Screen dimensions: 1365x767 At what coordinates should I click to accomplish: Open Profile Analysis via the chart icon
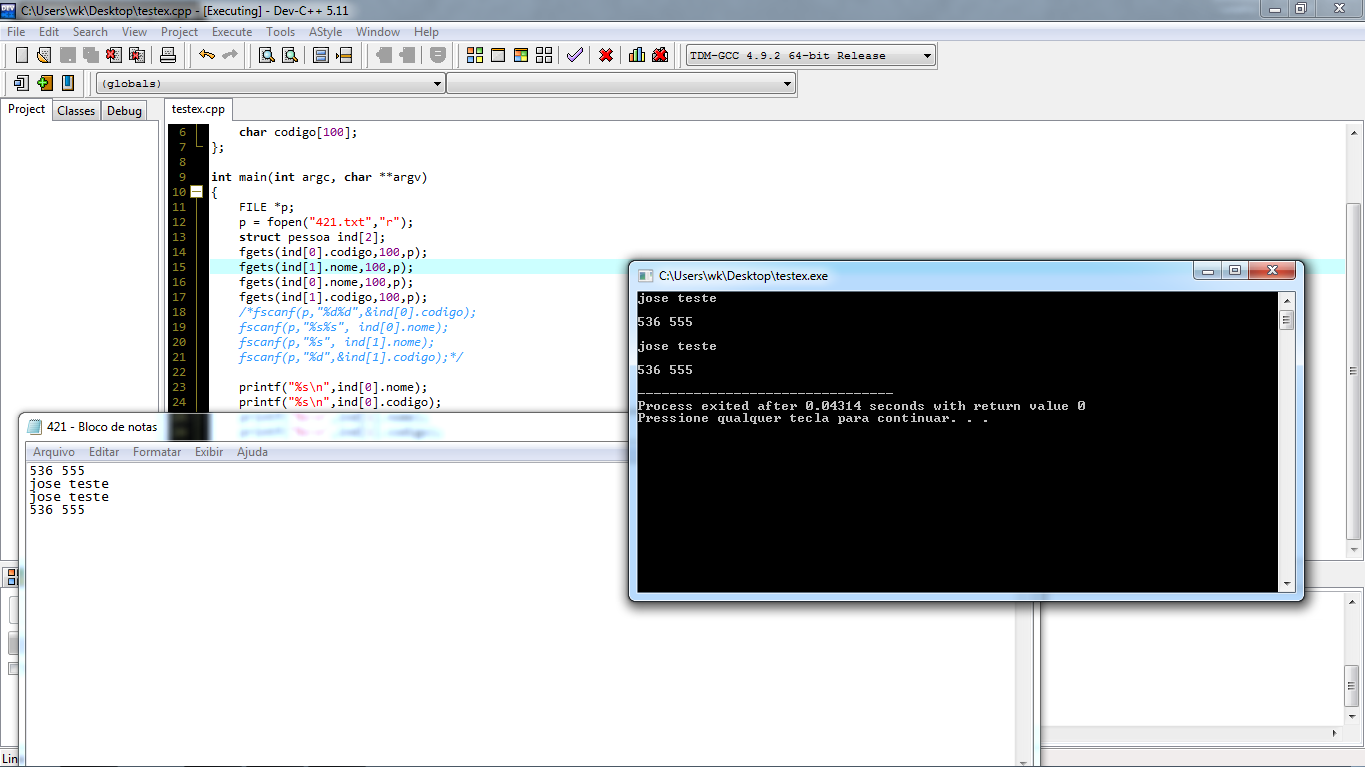(637, 55)
